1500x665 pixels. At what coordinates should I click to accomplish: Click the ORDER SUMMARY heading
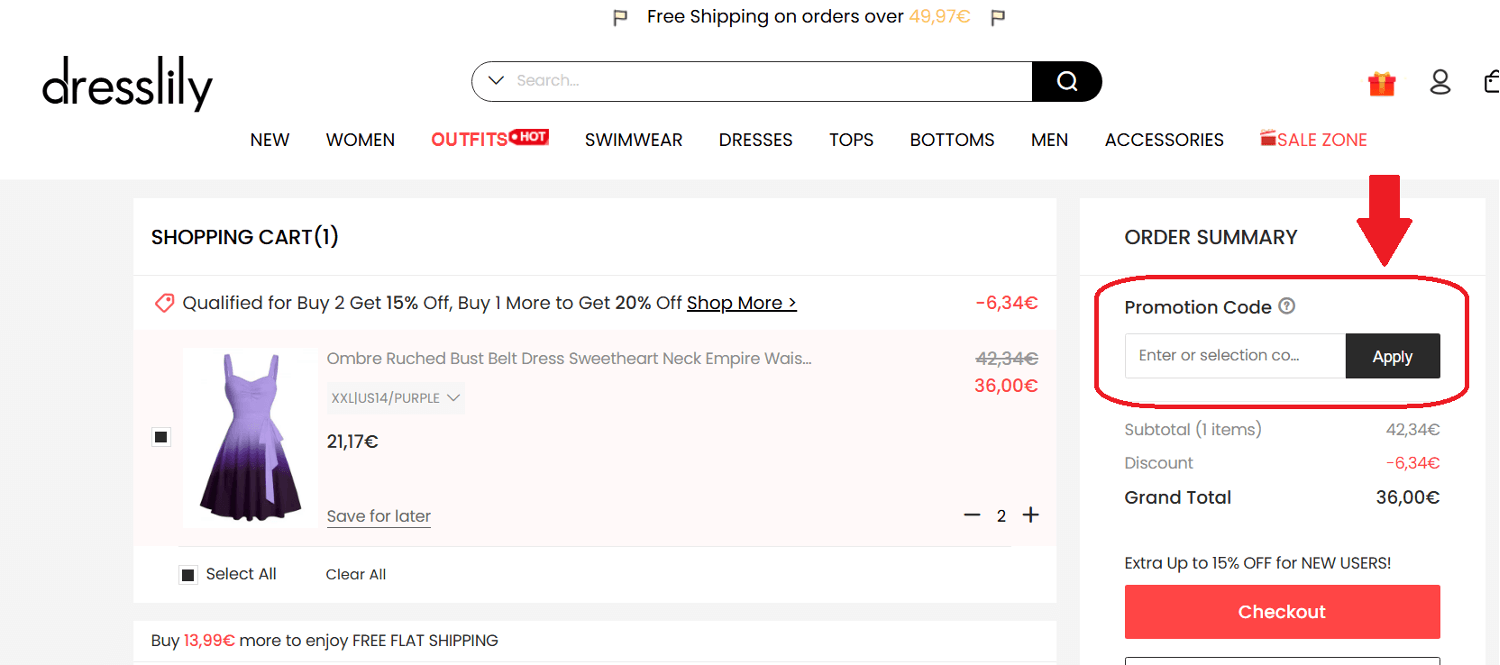tap(1211, 237)
